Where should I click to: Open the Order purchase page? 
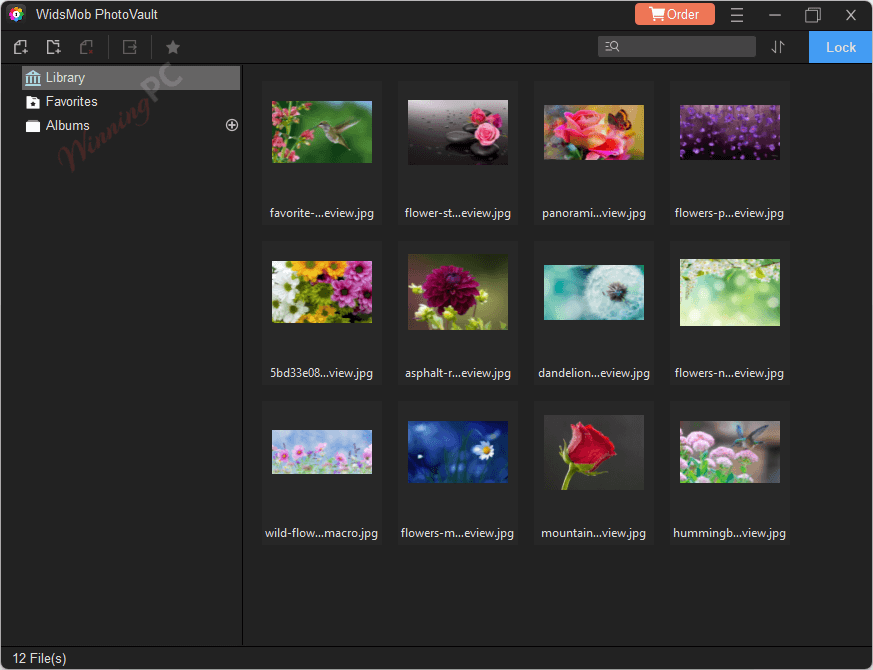tap(674, 14)
